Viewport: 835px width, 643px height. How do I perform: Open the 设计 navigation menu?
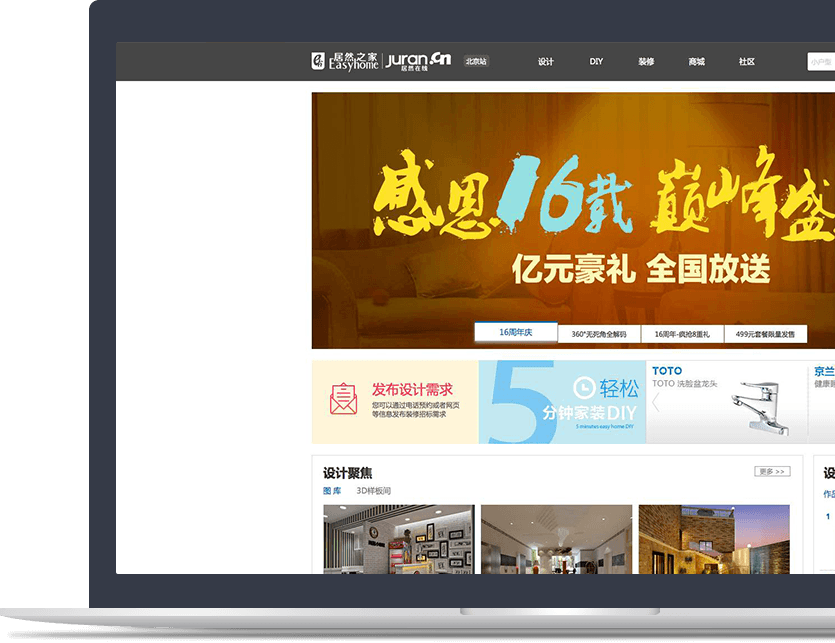[x=546, y=62]
